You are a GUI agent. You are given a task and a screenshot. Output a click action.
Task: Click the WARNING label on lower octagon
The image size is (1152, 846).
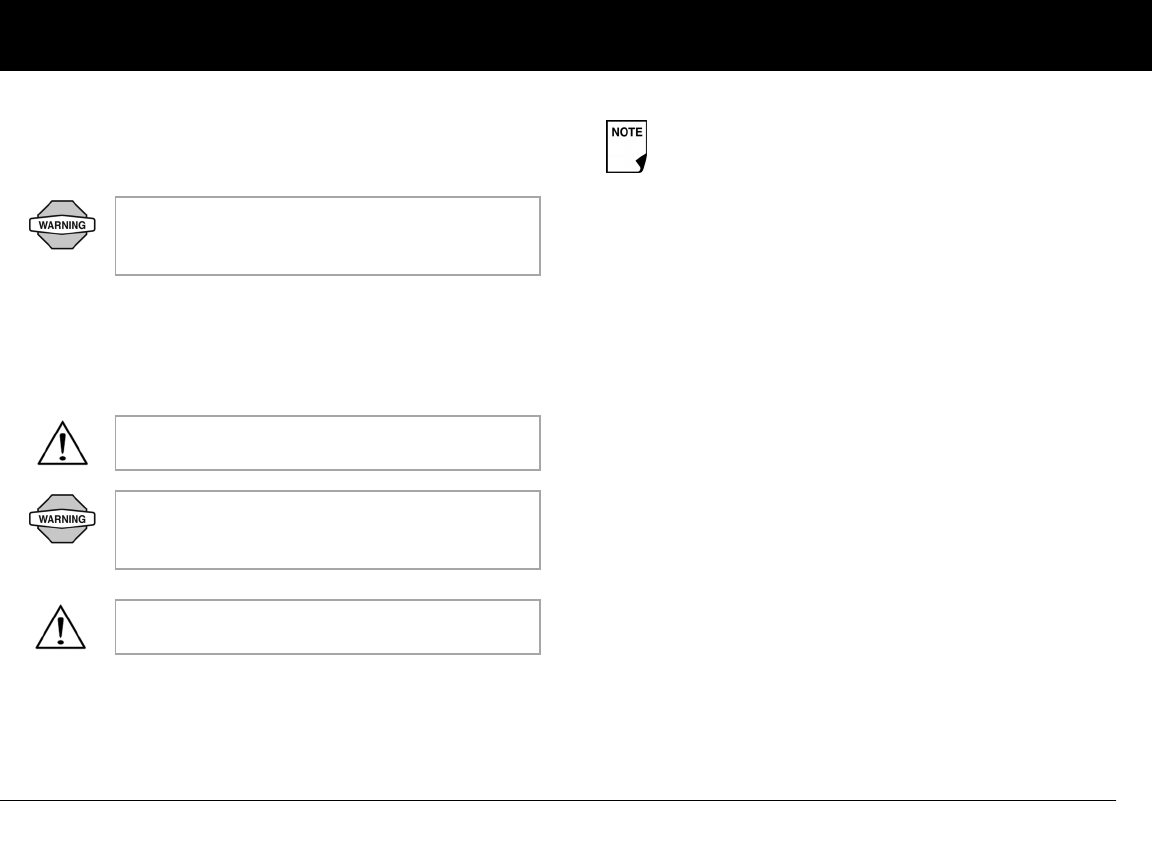[x=62, y=519]
